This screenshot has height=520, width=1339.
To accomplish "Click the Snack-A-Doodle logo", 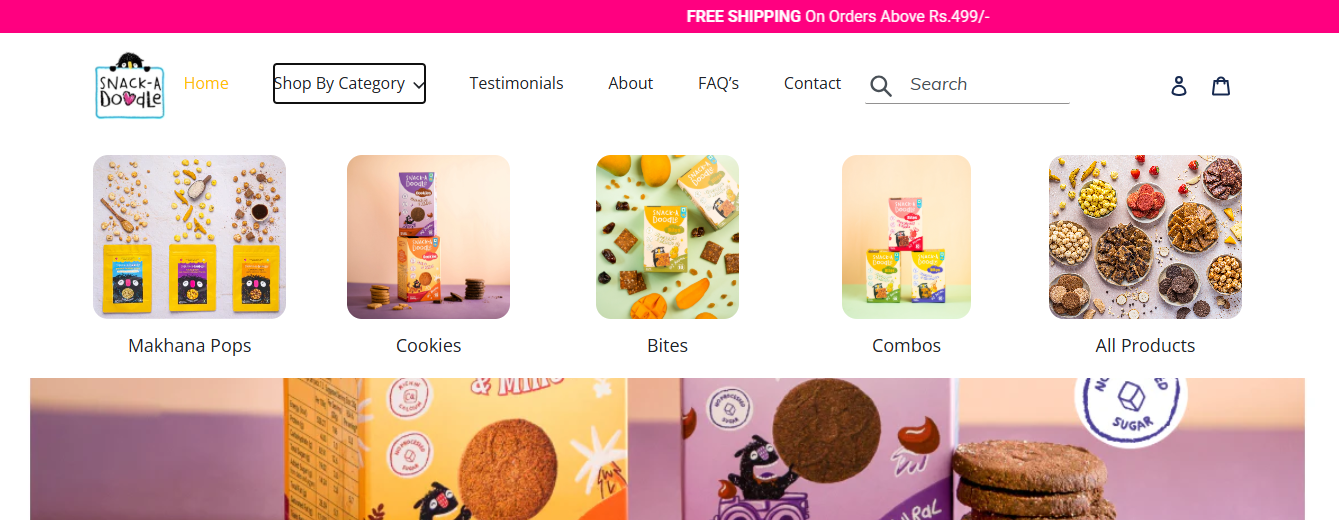I will (x=130, y=85).
